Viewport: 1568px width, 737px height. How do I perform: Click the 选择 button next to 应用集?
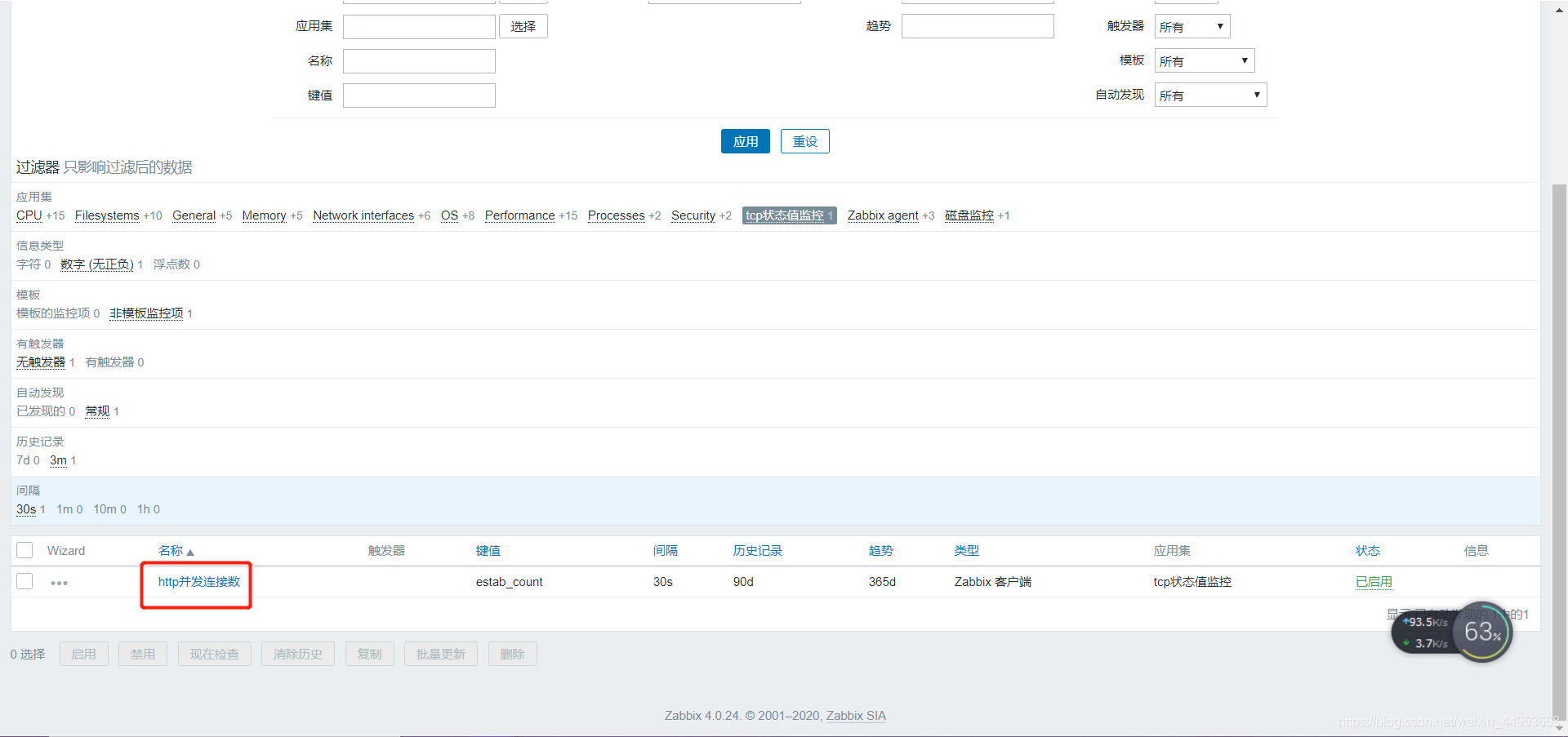pyautogui.click(x=523, y=27)
